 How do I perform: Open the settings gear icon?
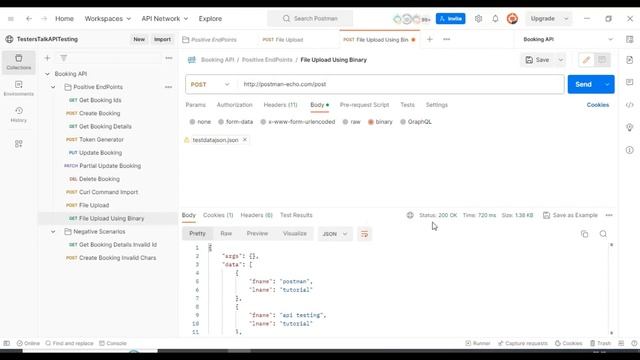[x=478, y=19]
